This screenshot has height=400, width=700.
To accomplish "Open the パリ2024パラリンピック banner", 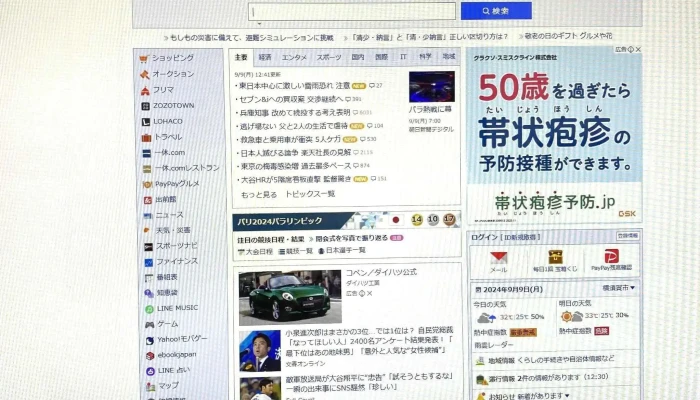I will coord(346,221).
